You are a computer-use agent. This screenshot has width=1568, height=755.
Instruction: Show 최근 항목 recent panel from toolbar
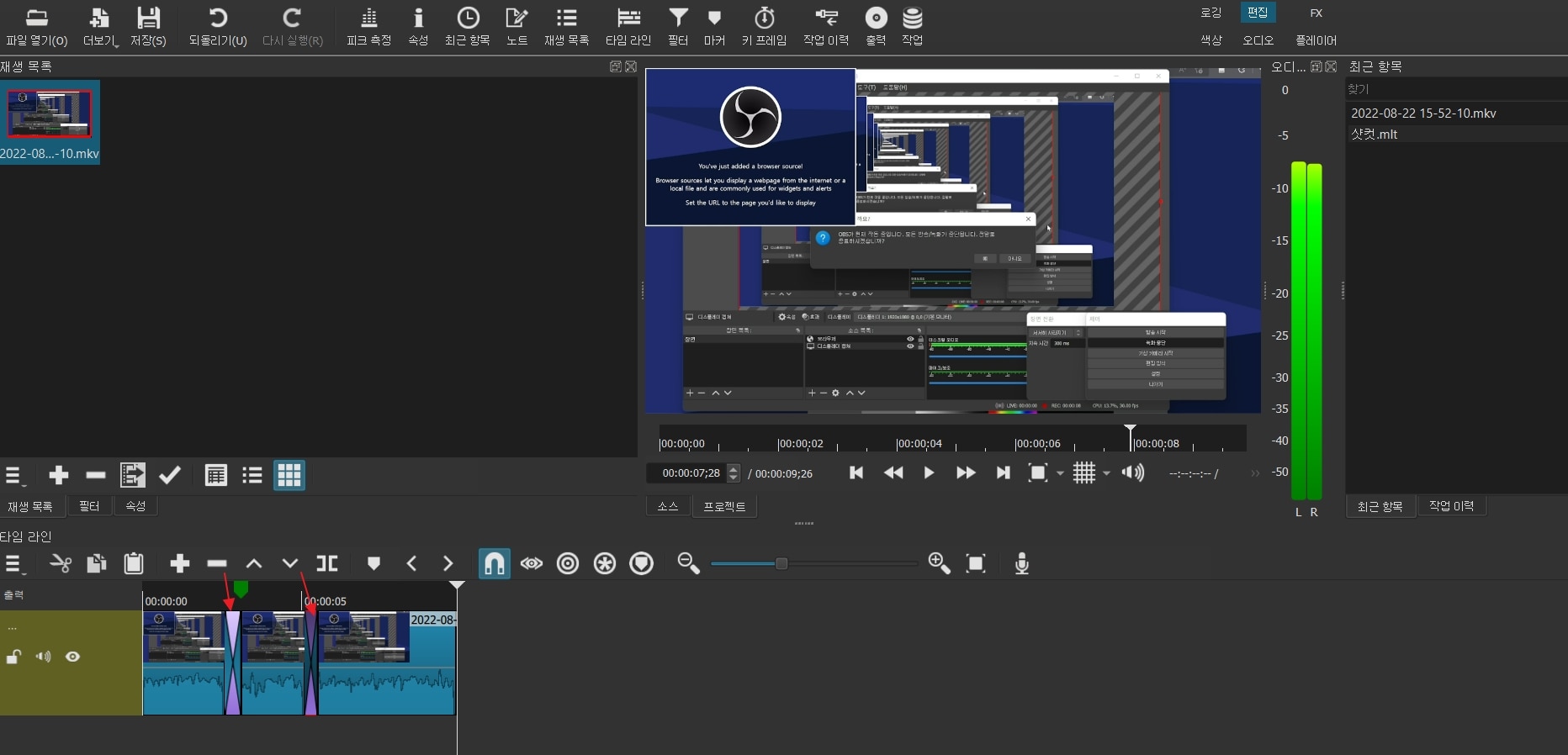point(468,27)
